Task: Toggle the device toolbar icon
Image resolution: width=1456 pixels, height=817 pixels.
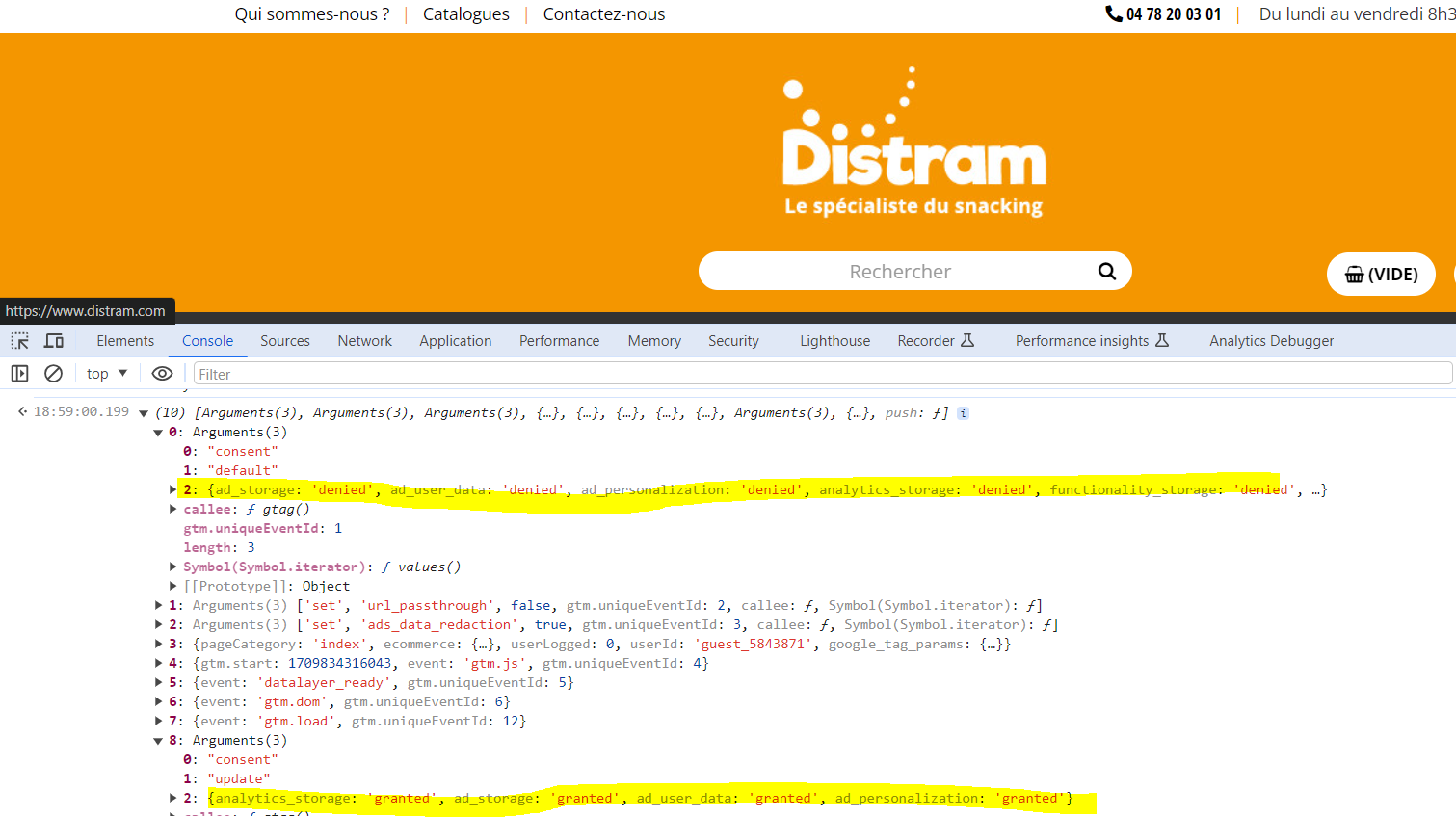Action: [x=54, y=341]
